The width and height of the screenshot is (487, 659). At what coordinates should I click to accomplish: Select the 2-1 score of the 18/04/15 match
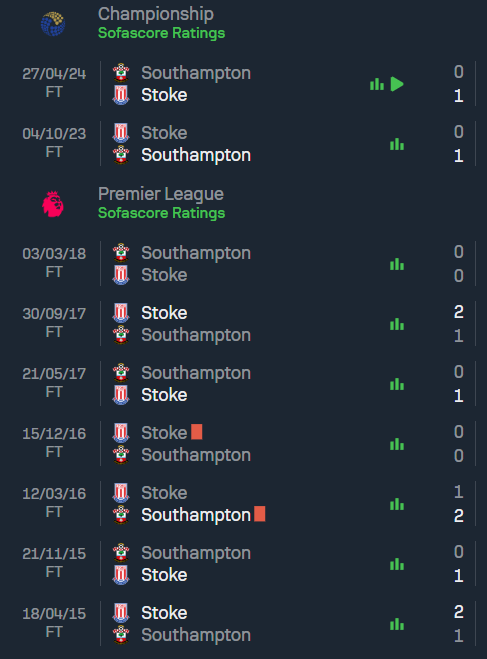tap(459, 624)
